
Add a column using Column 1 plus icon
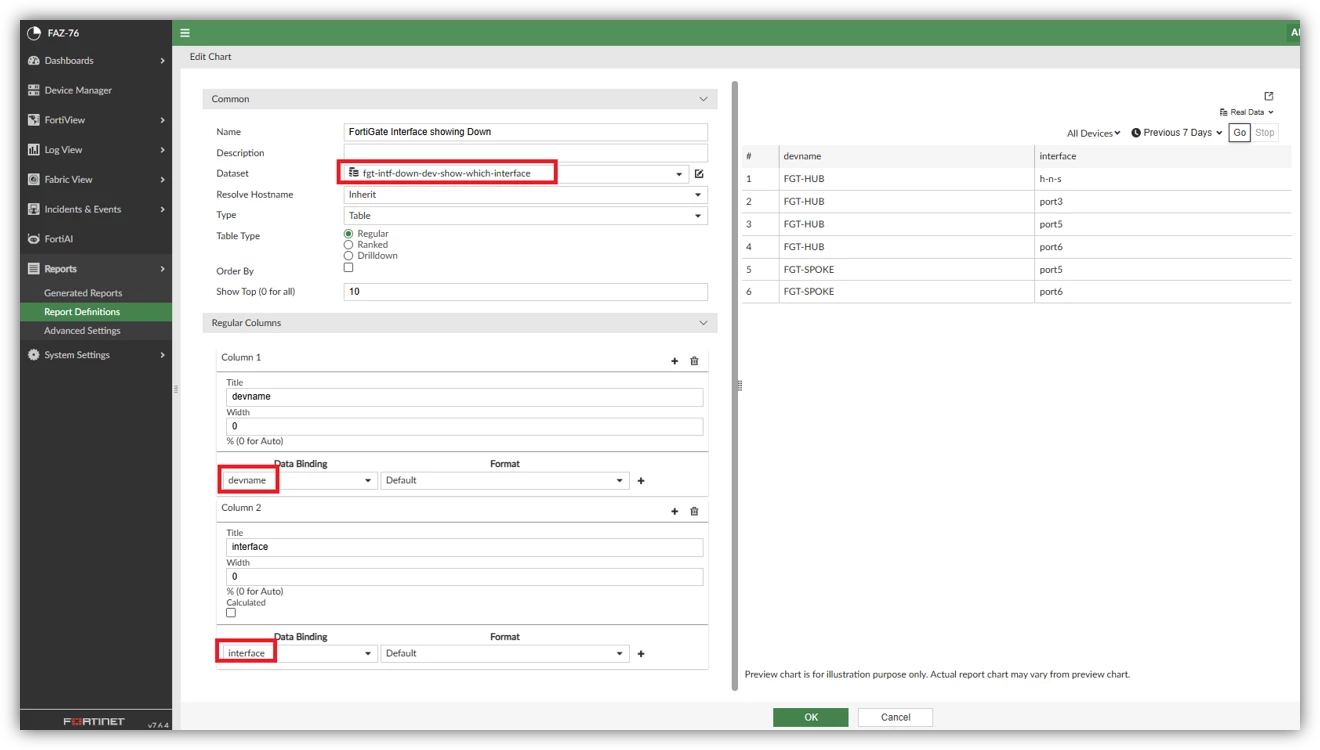point(675,361)
